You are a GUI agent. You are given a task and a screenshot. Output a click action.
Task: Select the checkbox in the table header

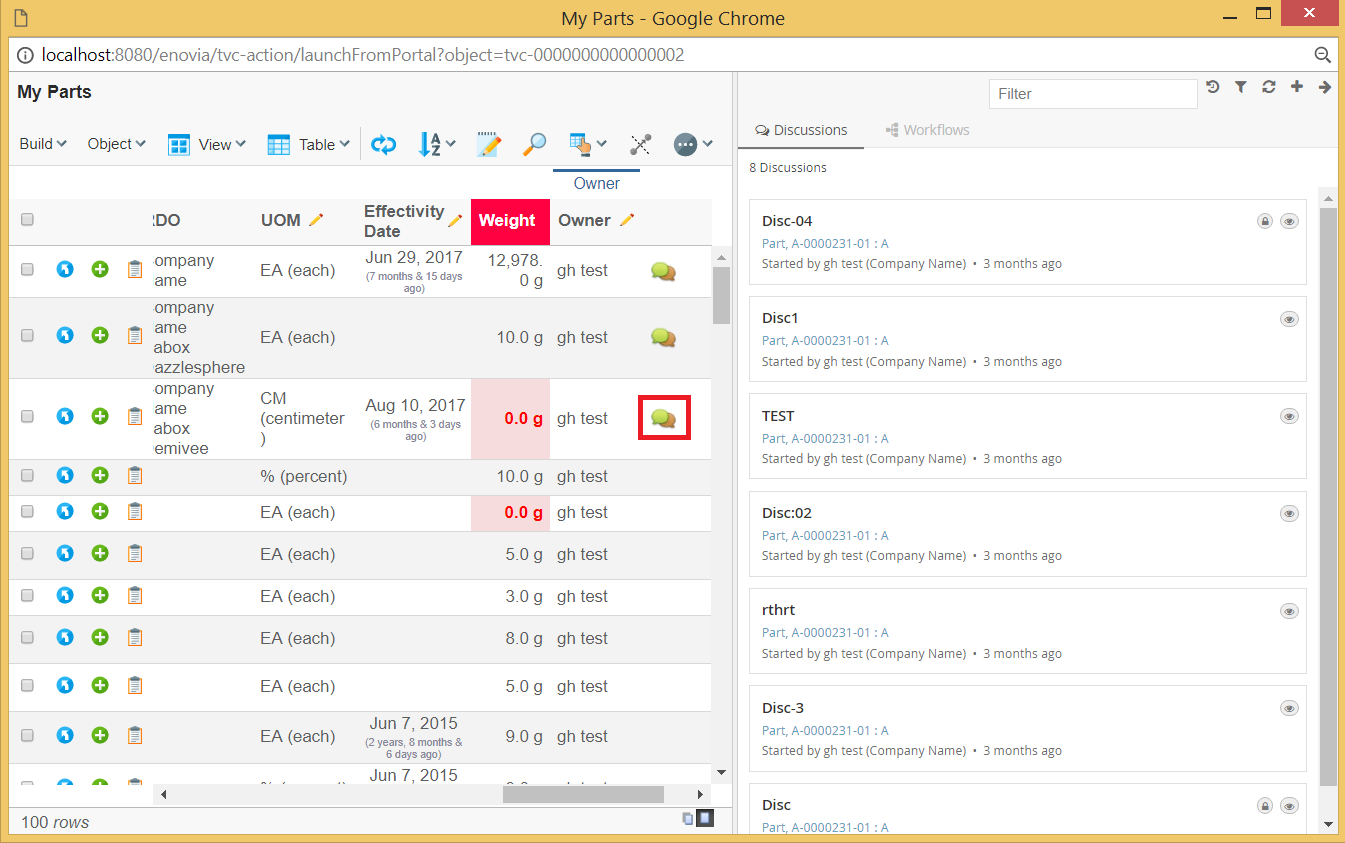click(27, 219)
